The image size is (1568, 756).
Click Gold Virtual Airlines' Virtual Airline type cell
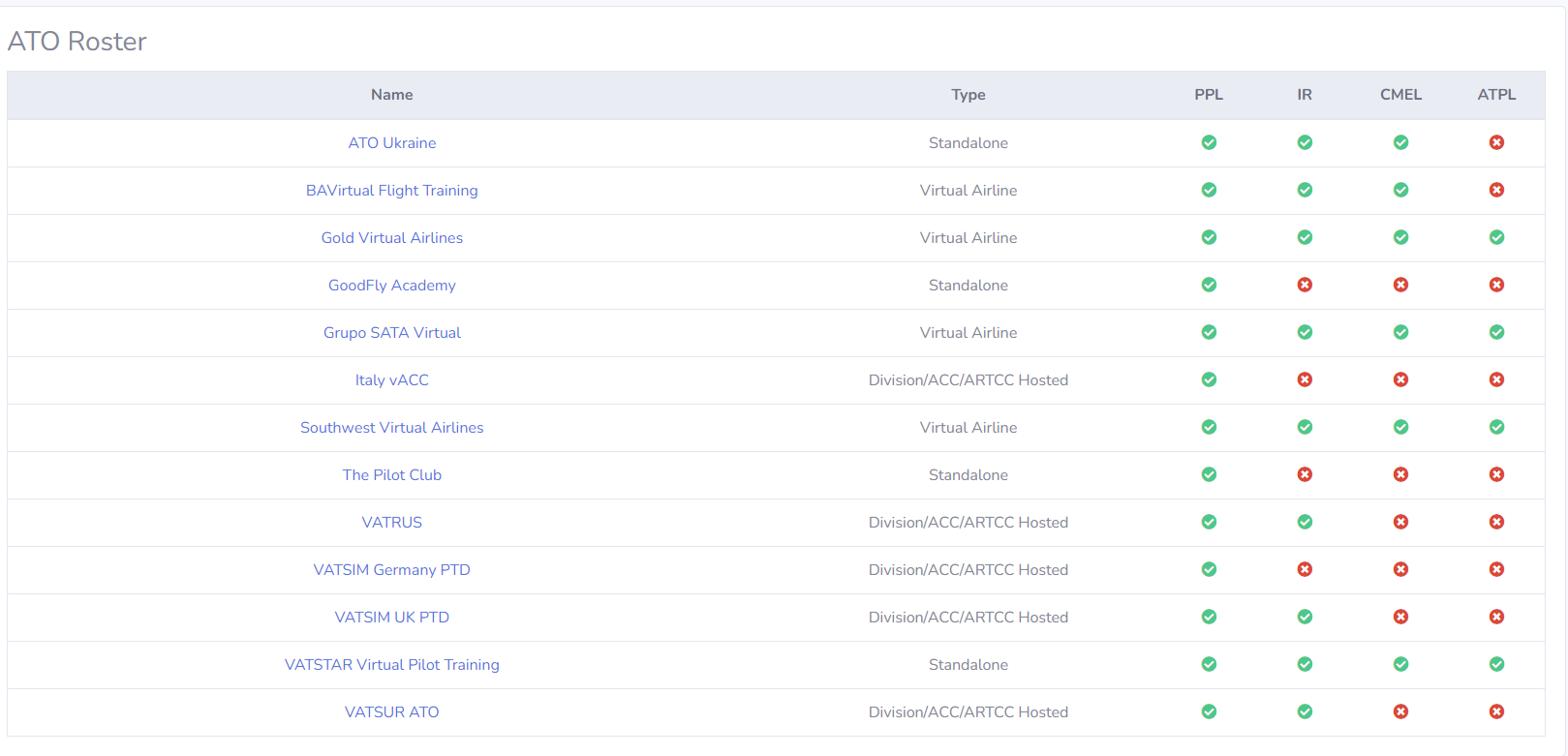(968, 238)
